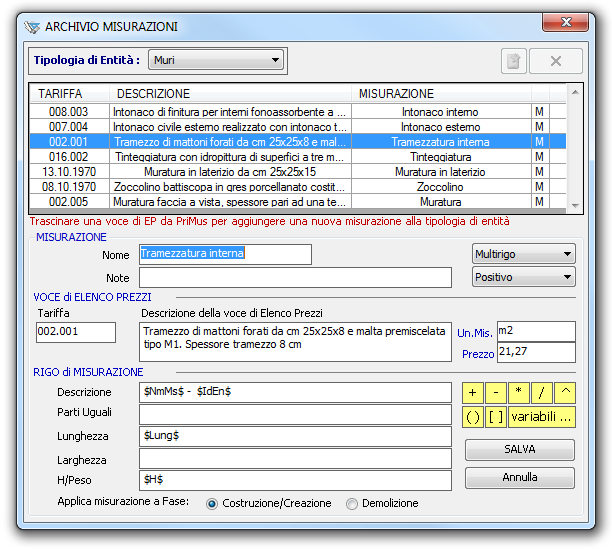Select row 008.003 Intonaco interno

click(298, 112)
